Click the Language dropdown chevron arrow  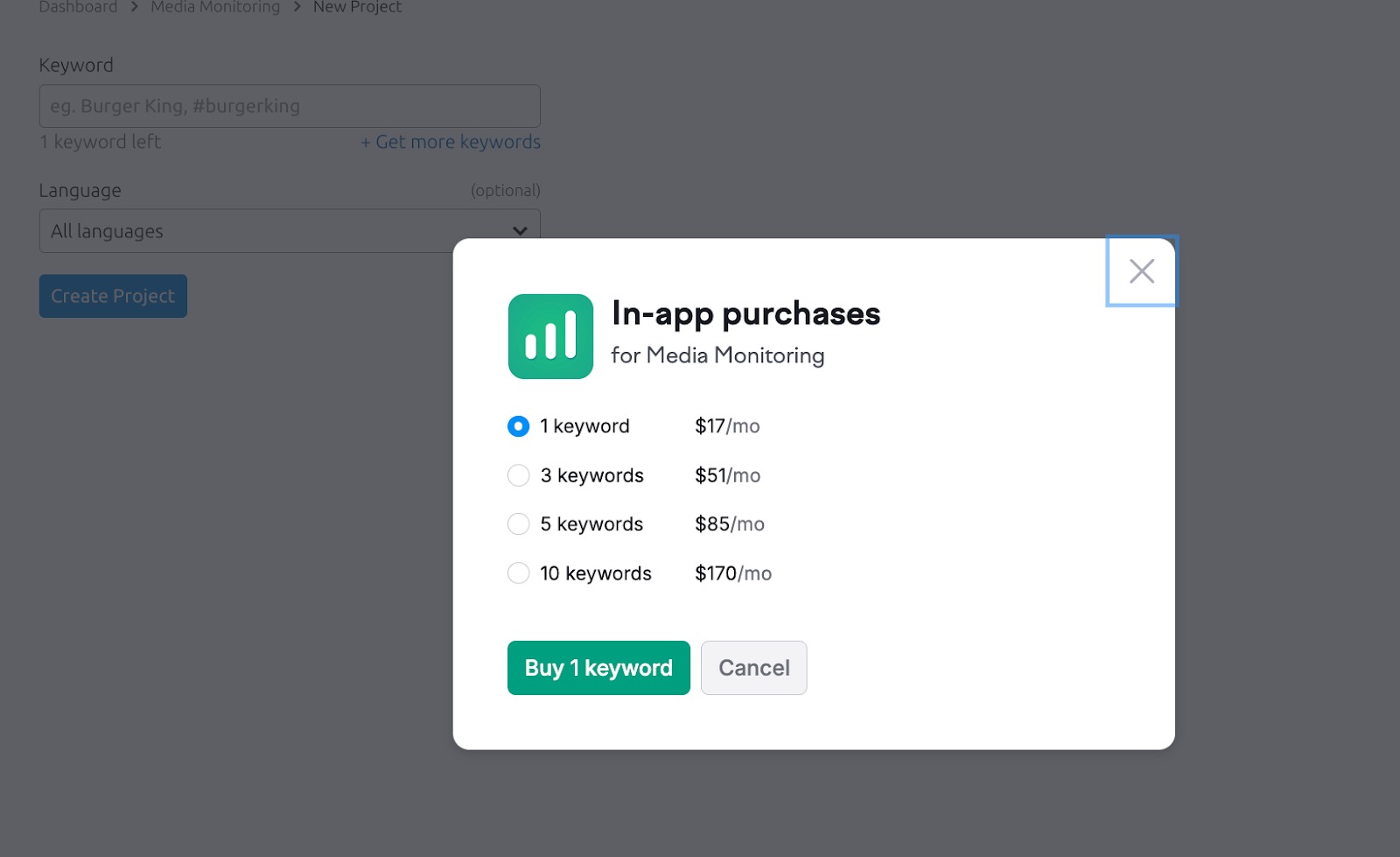pos(520,231)
